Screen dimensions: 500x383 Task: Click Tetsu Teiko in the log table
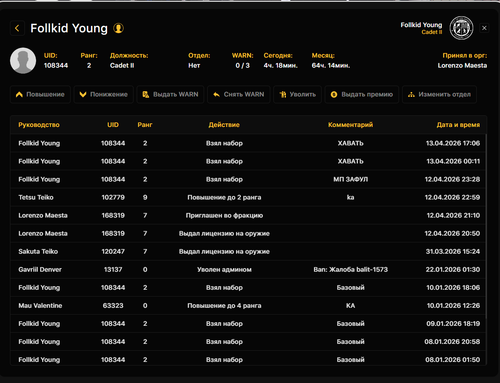click(x=36, y=197)
